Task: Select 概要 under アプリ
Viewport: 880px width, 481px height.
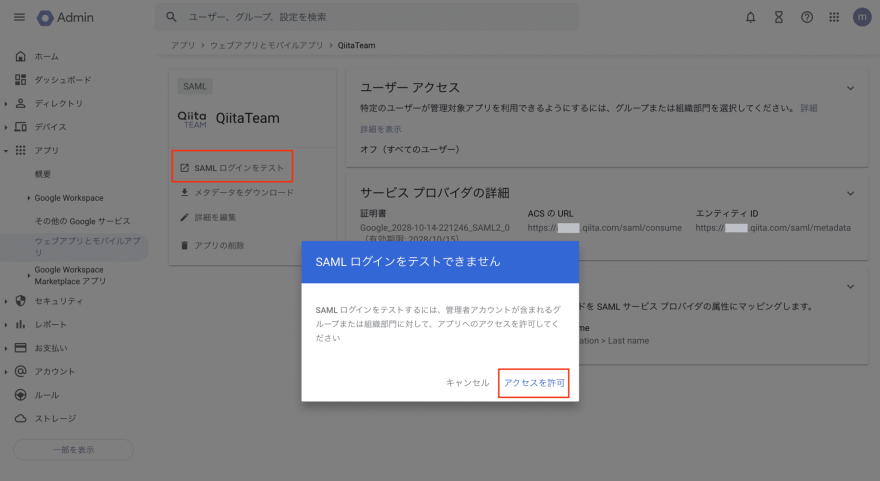Action: 43,175
